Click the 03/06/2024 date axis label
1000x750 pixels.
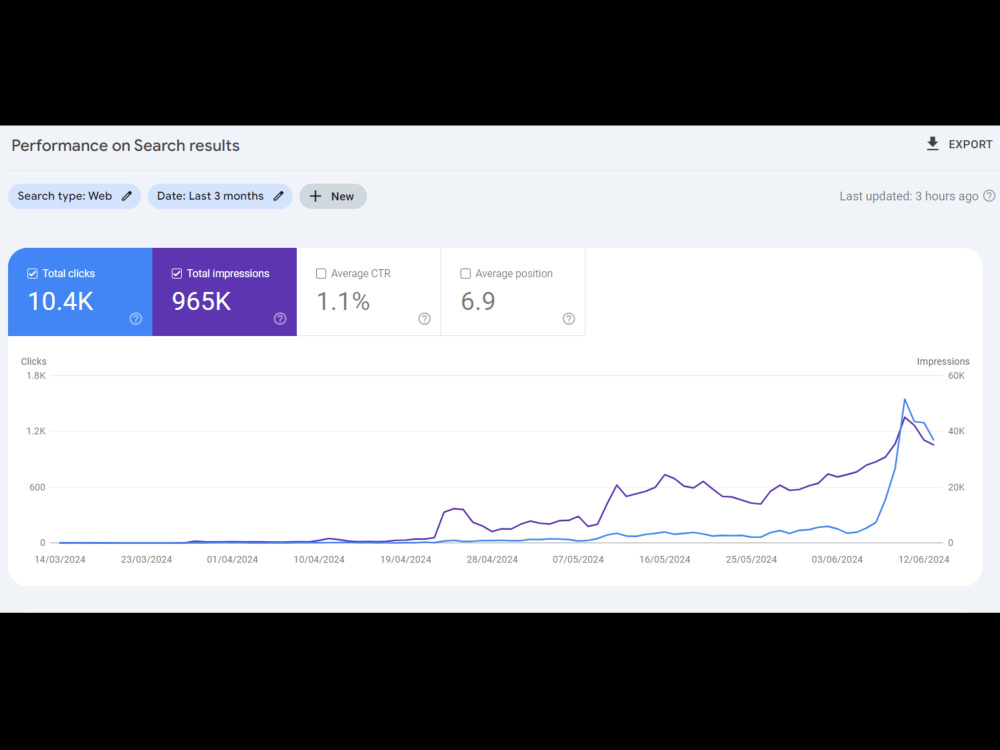pyautogui.click(x=837, y=559)
